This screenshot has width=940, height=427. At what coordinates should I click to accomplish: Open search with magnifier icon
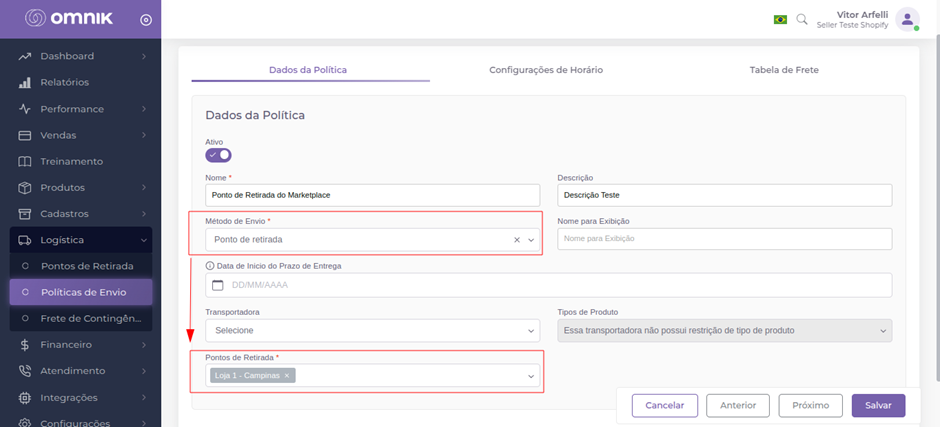click(x=802, y=19)
